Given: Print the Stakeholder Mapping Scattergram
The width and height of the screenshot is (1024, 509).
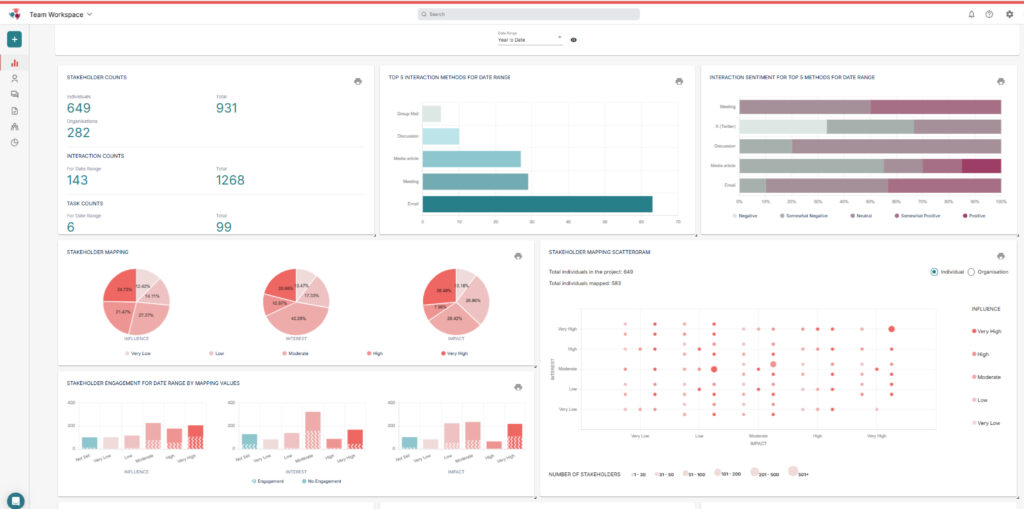Looking at the screenshot, I should (1000, 256).
